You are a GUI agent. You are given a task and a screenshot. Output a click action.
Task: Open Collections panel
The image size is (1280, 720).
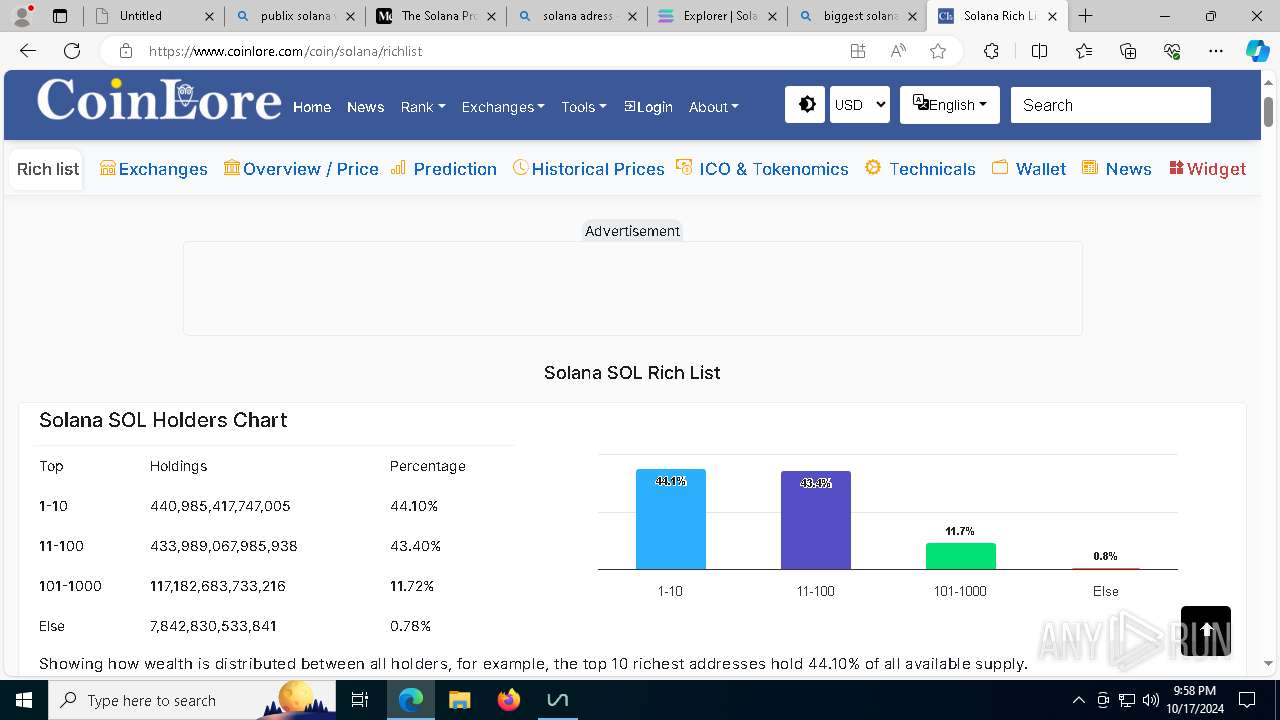coord(1128,51)
